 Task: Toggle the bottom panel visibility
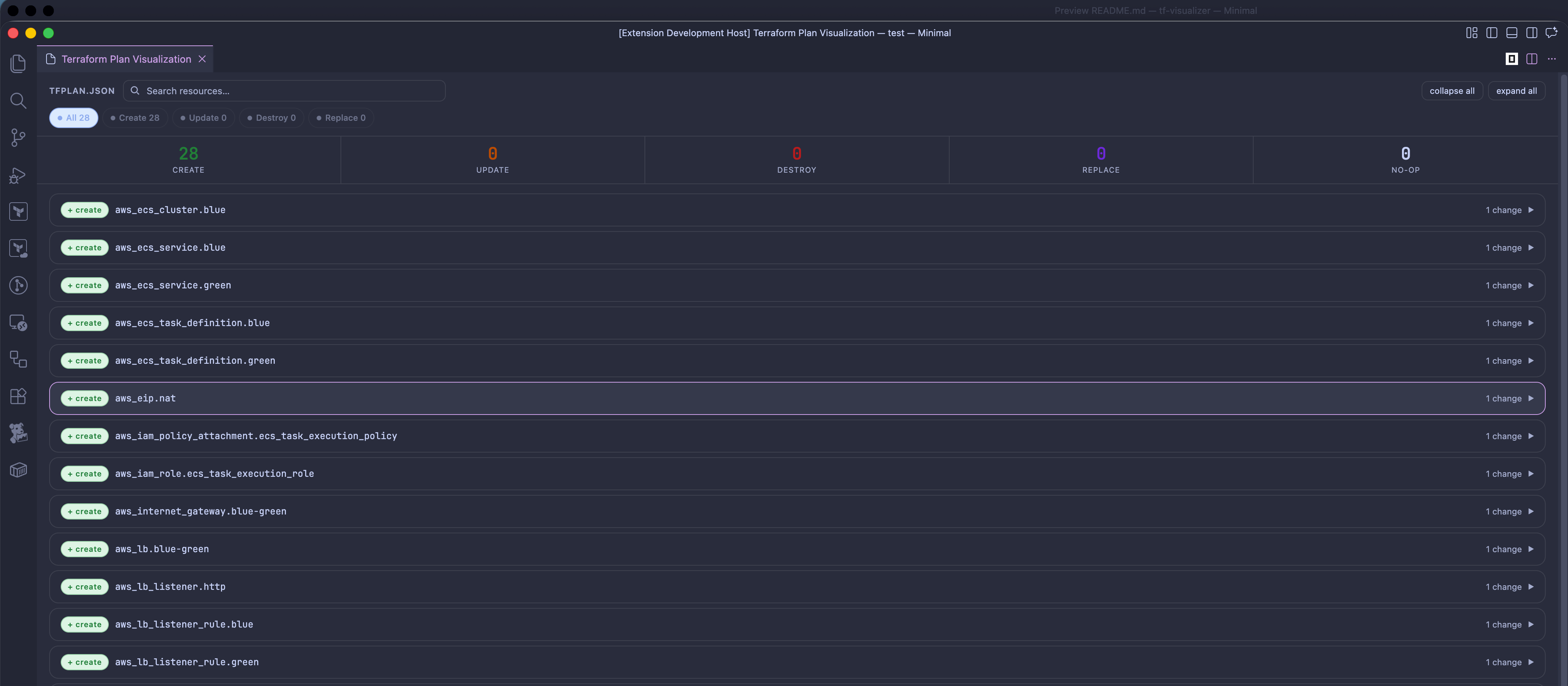(x=1512, y=33)
